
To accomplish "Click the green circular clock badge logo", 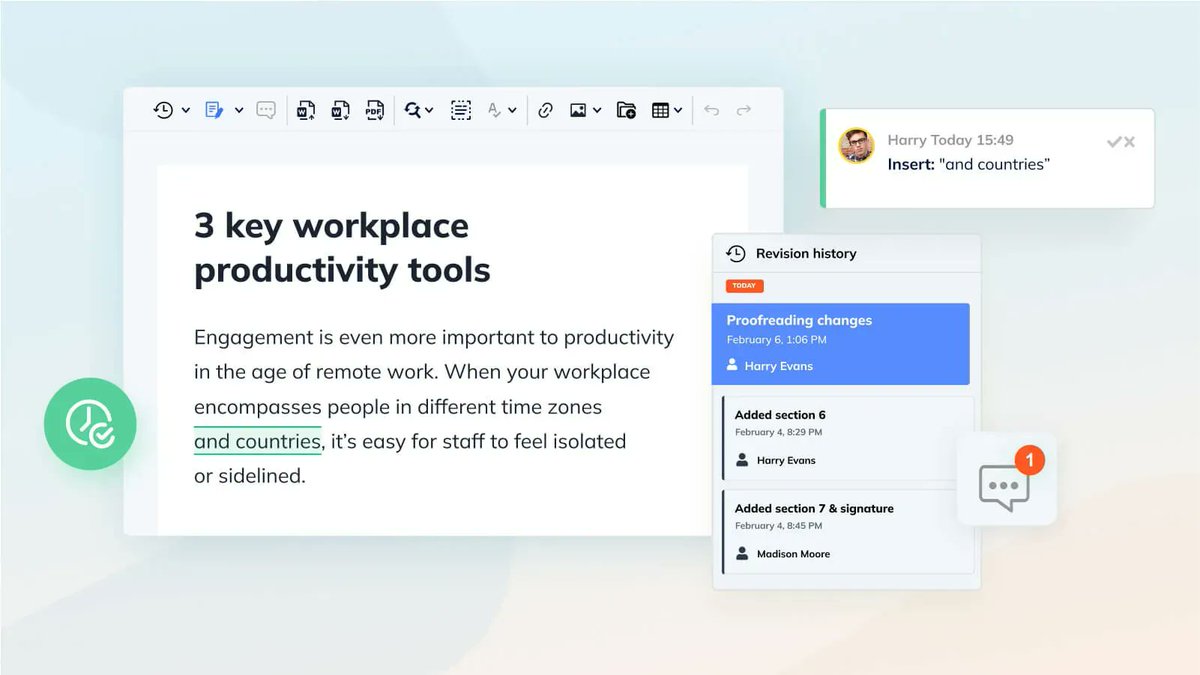I will pyautogui.click(x=90, y=424).
